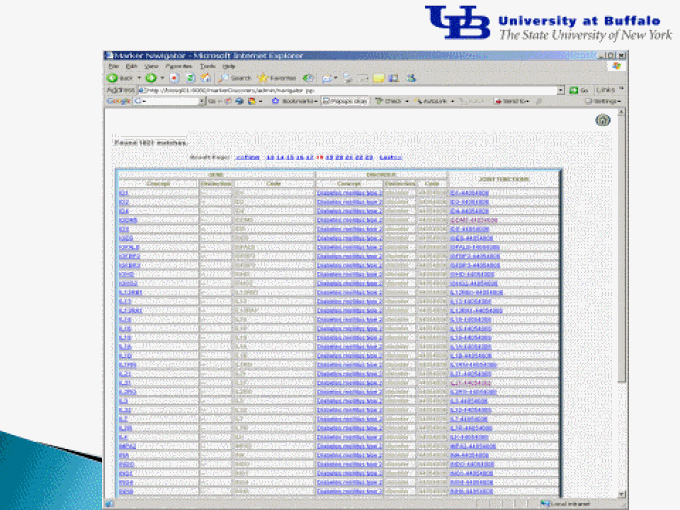Open the Search toolbar button
680x510 pixels.
point(235,77)
